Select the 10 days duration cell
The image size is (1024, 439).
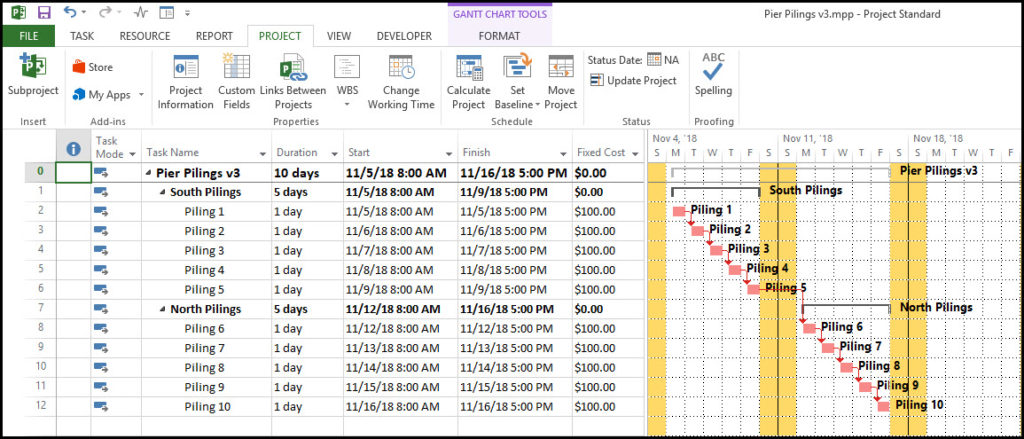(308, 173)
